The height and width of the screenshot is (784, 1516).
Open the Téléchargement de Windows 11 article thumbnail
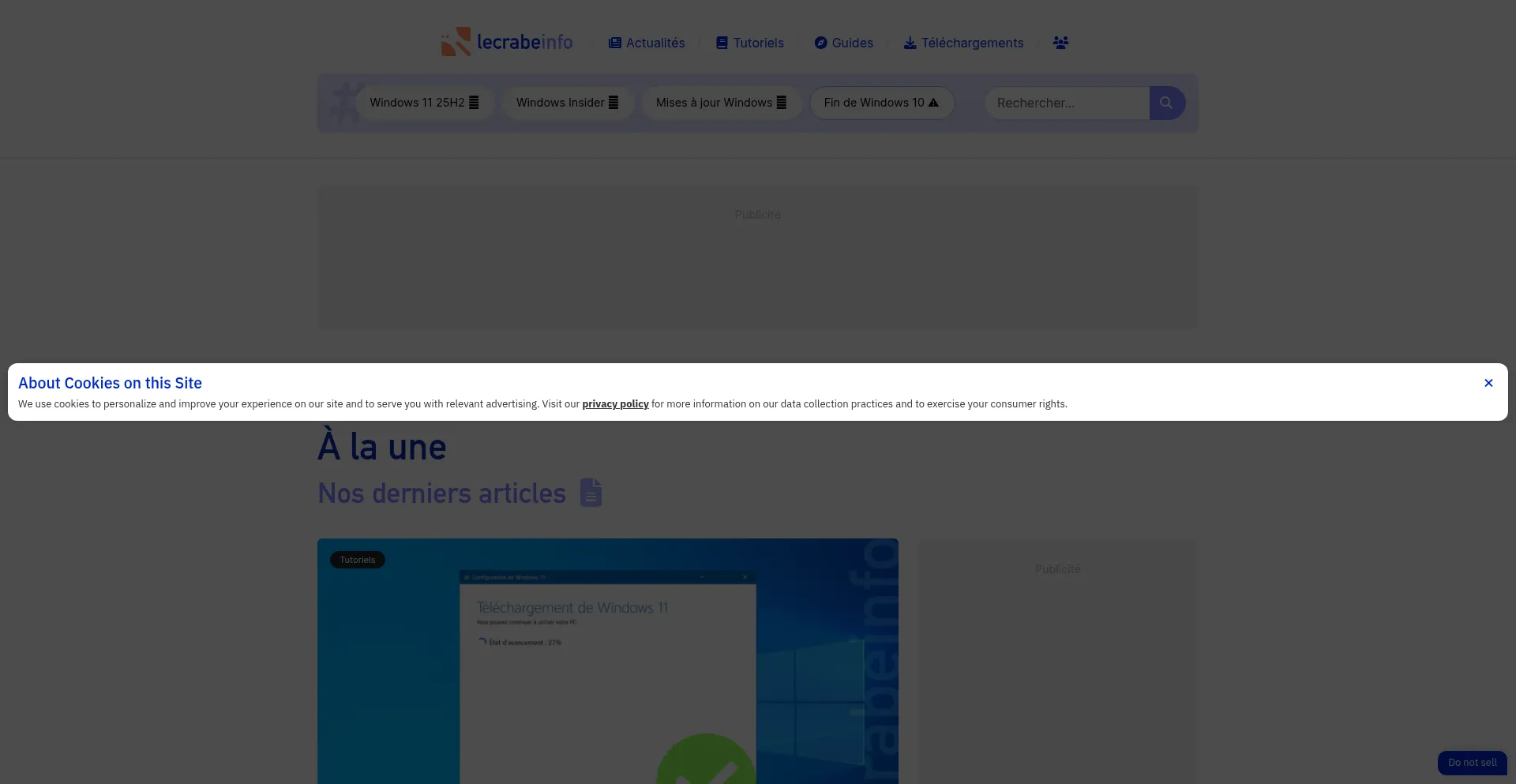click(607, 663)
